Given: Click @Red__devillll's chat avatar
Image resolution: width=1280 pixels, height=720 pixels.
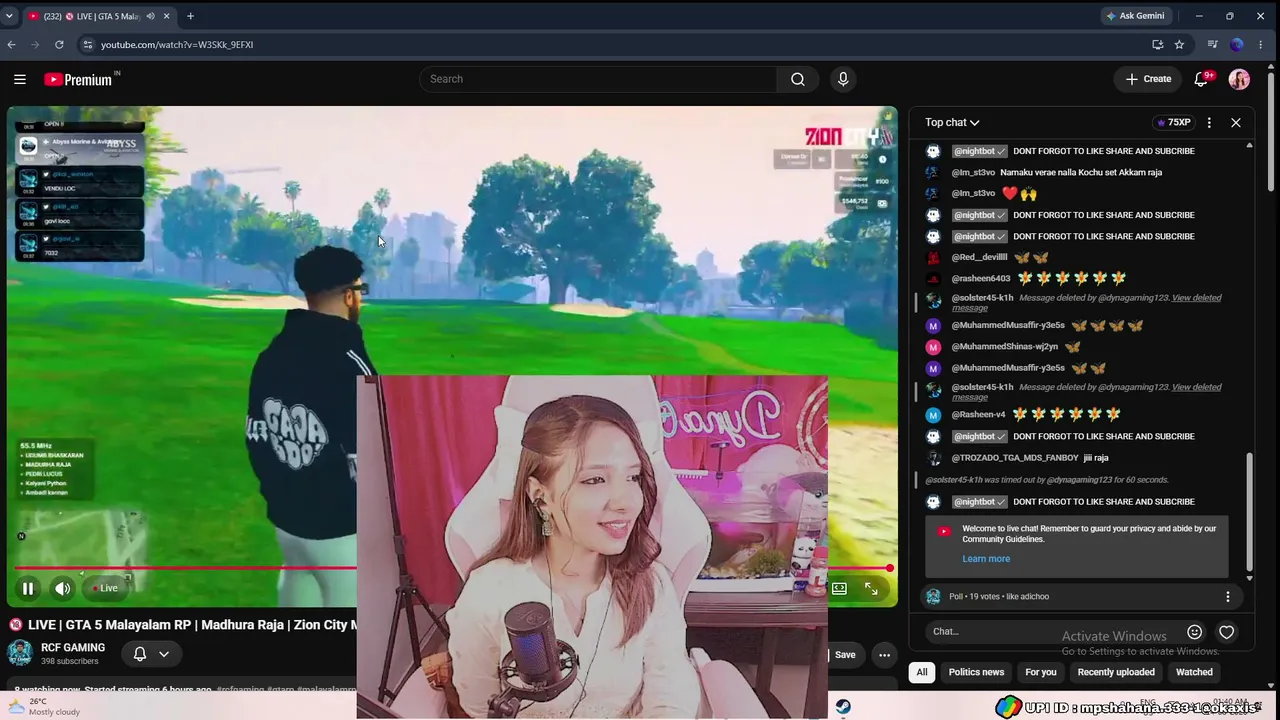Looking at the screenshot, I should 933,257.
